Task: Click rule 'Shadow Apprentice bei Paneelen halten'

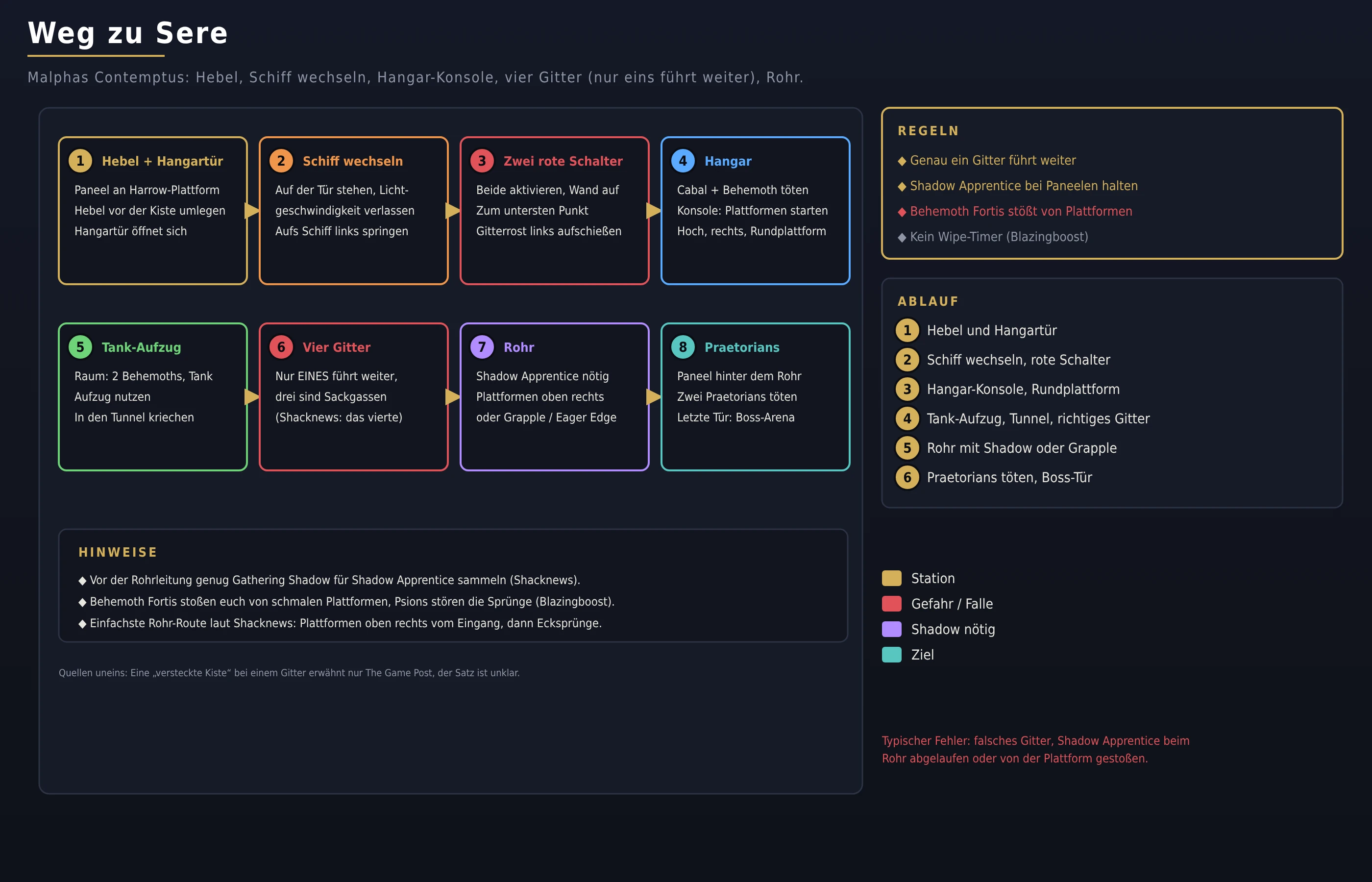Action: (1018, 186)
